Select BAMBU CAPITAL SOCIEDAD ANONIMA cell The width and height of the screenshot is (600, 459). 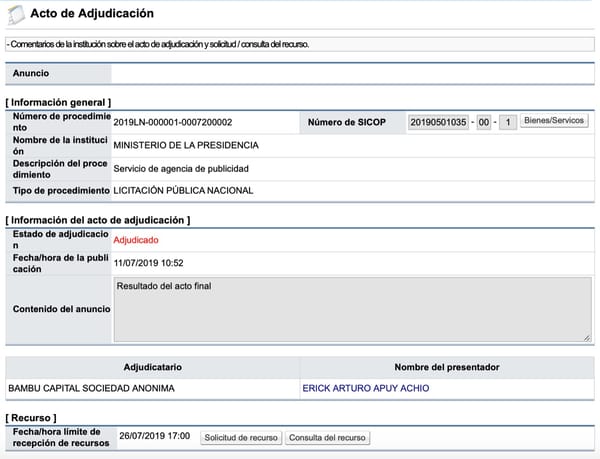153,388
